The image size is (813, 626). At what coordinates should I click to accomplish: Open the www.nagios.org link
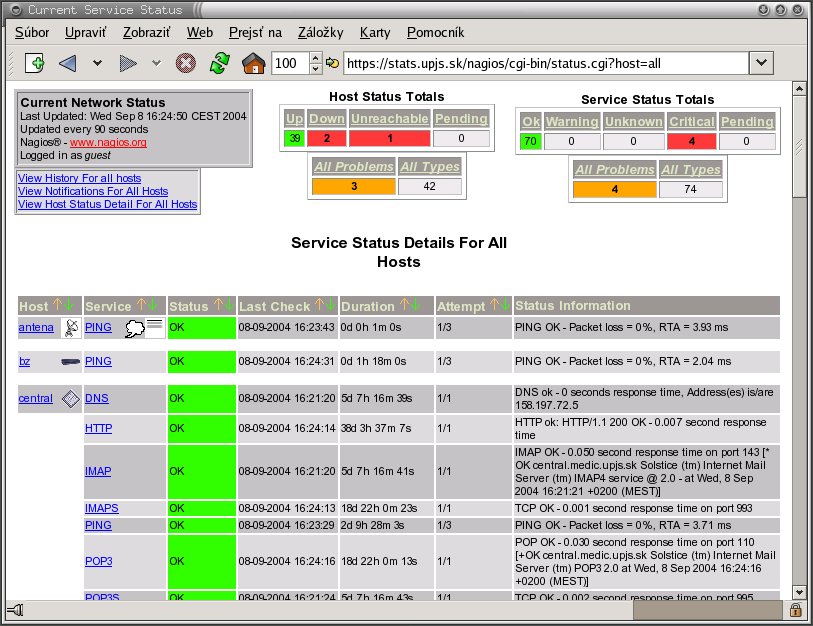point(108,142)
